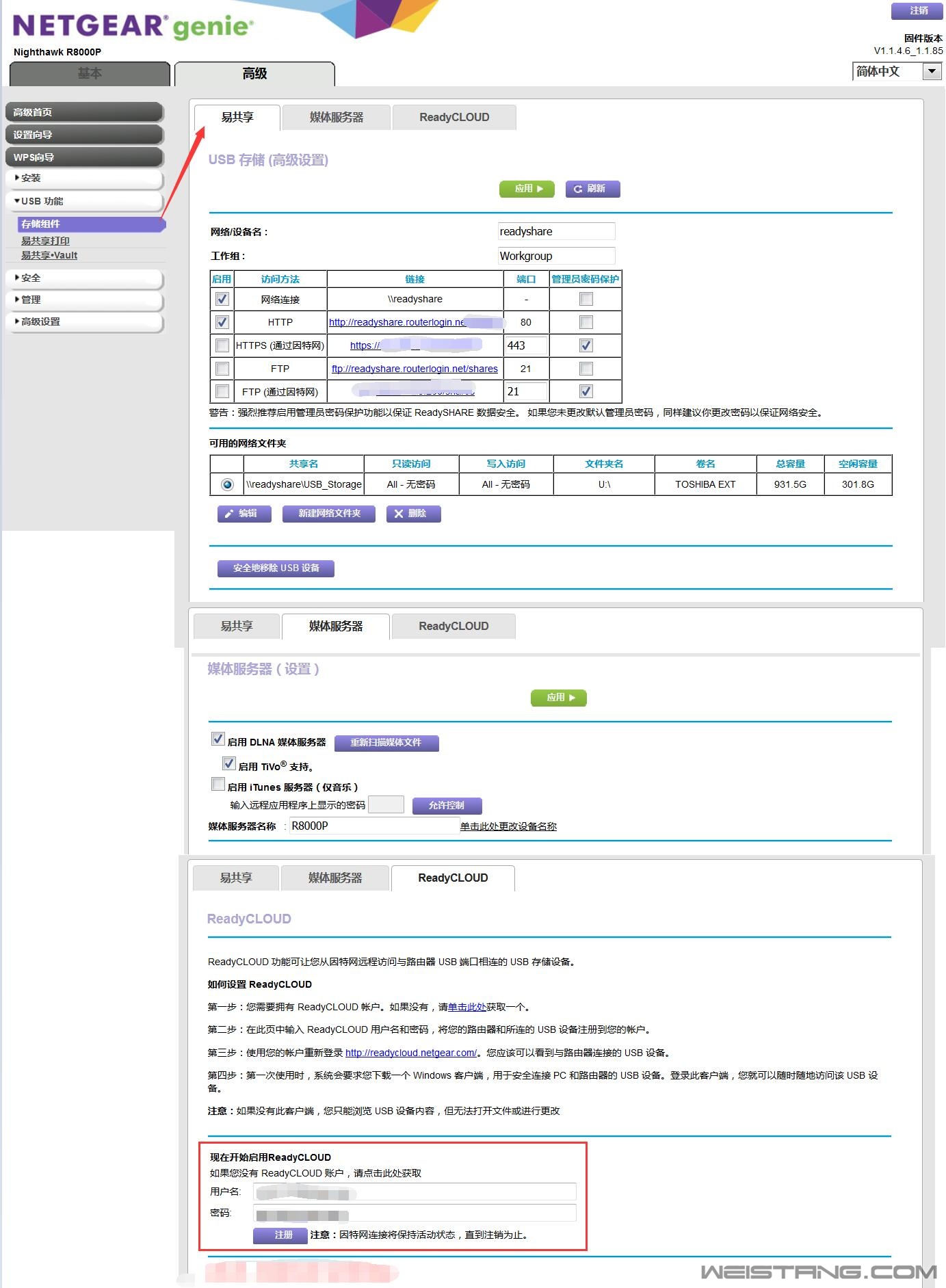
Task: Toggle 启用 TiVo 支持 checkbox
Action: (229, 764)
